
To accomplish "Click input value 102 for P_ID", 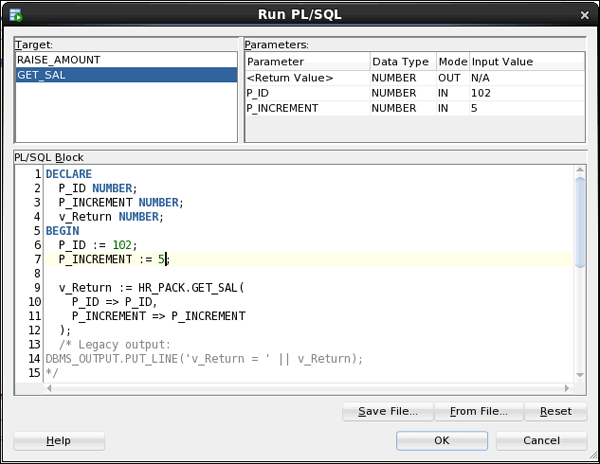I will [x=527, y=93].
